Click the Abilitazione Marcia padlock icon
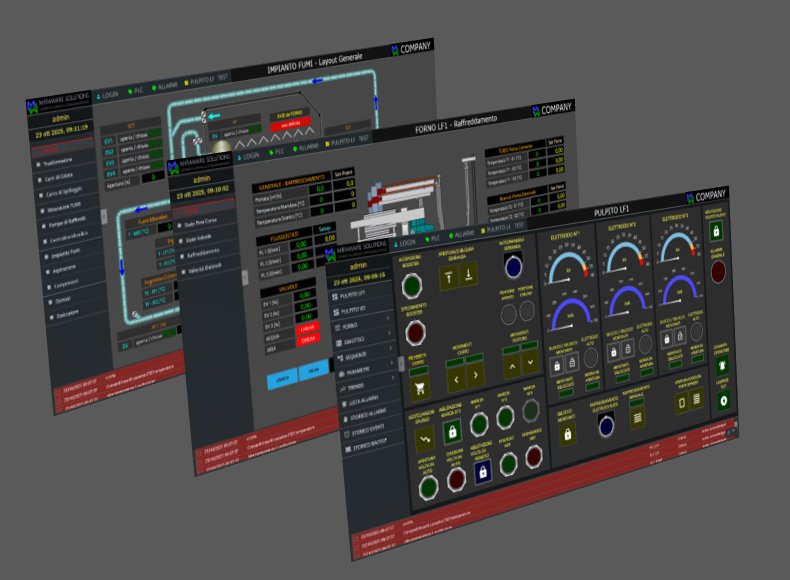The height and width of the screenshot is (580, 790). click(x=451, y=431)
